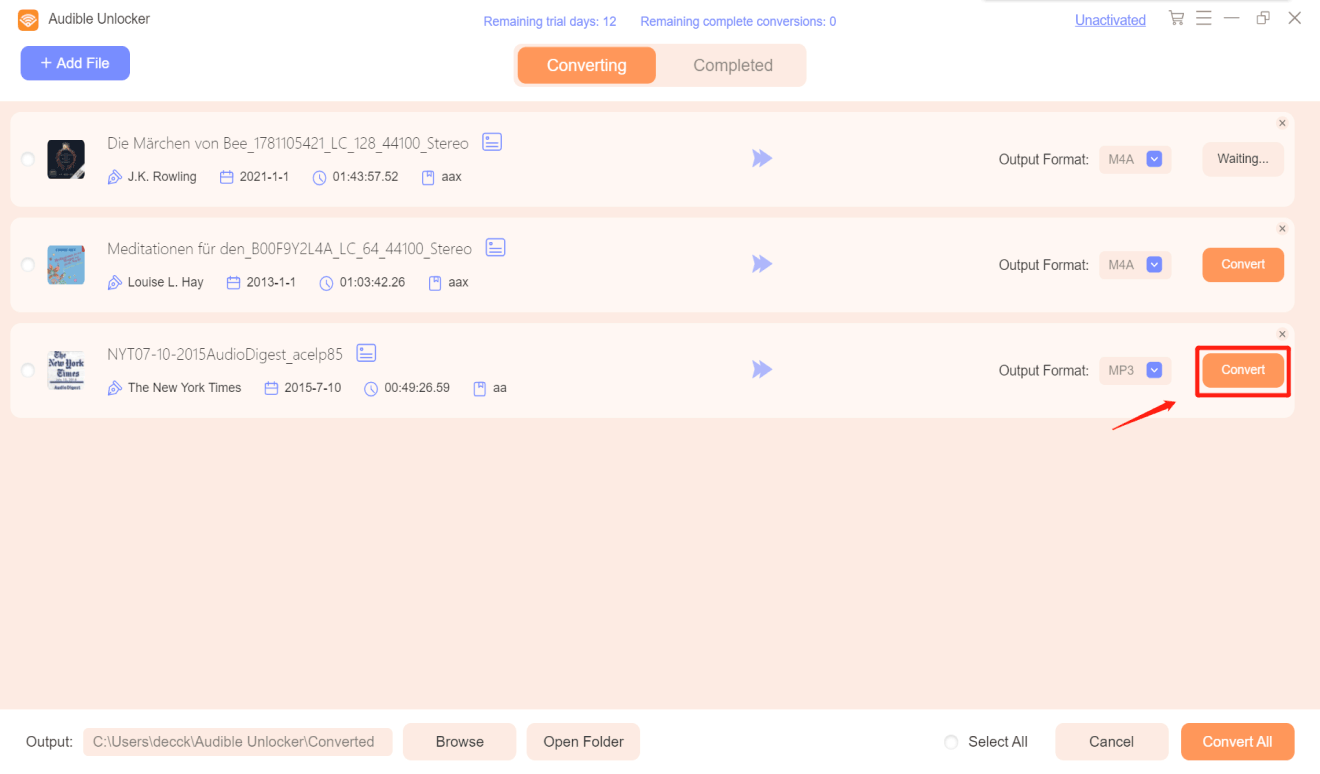Open the hamburger menu icon
This screenshot has height=774, width=1320.
tap(1204, 18)
